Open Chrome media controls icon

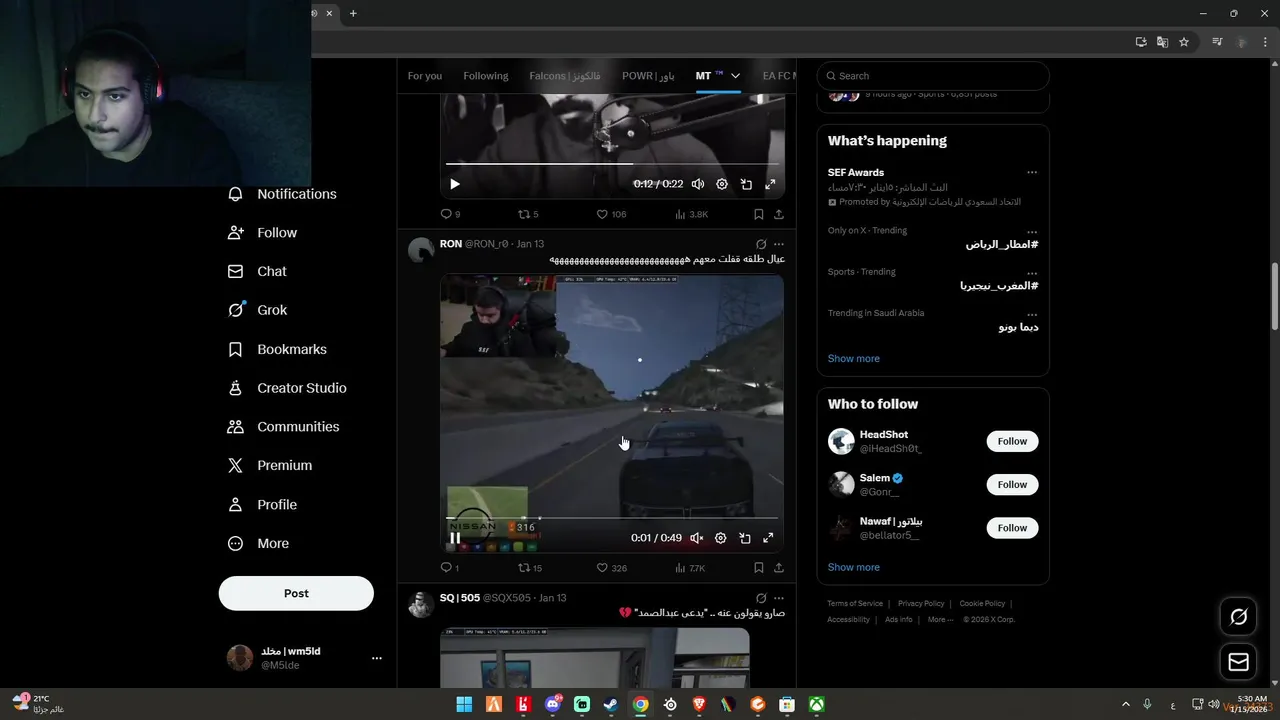coord(1217,42)
